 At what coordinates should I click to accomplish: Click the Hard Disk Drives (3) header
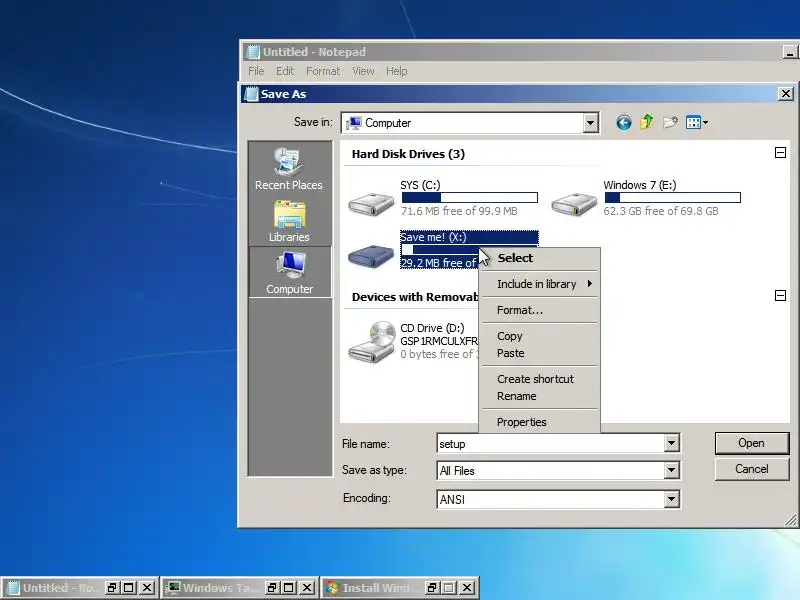pyautogui.click(x=408, y=154)
